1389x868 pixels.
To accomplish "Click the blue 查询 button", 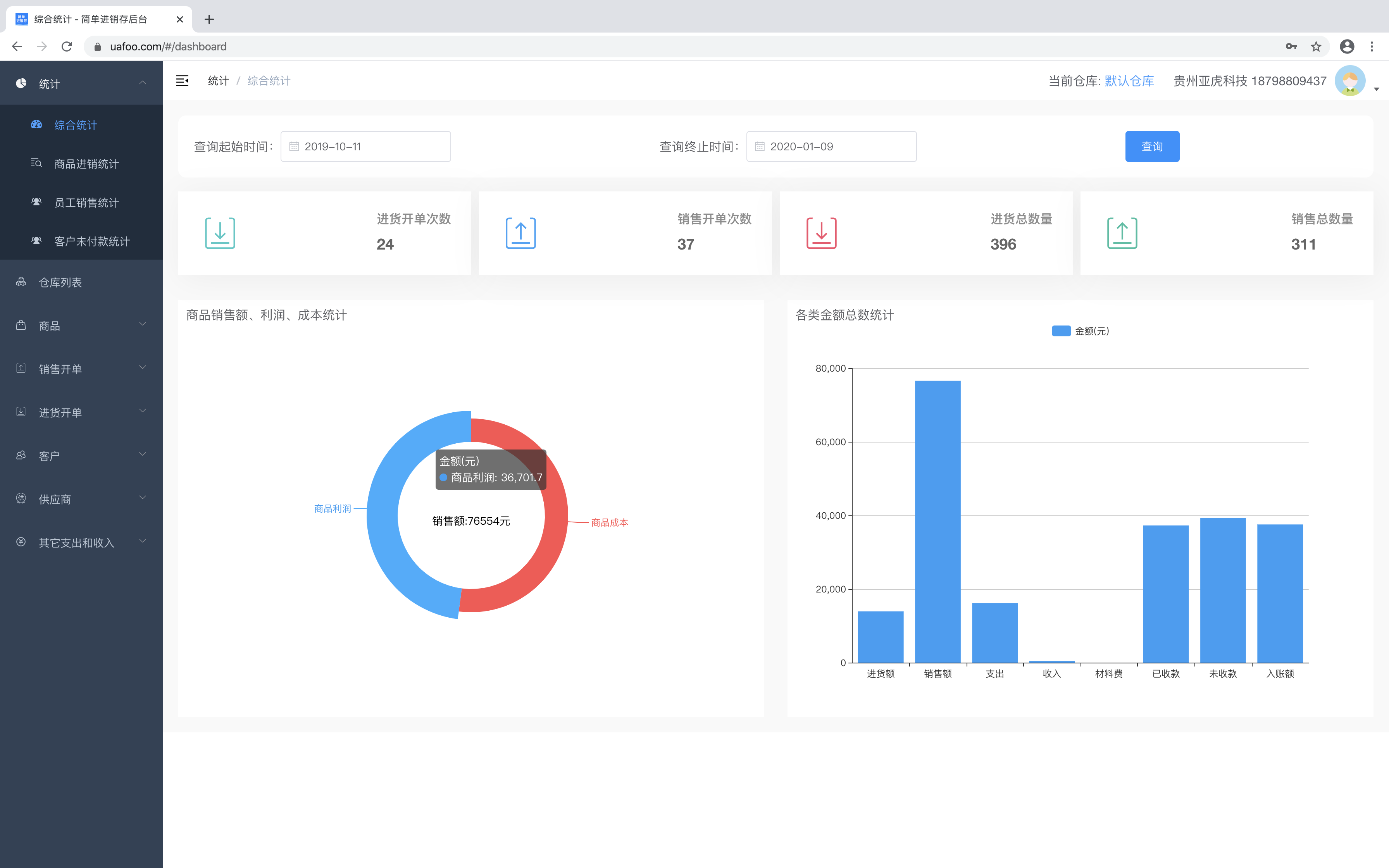I will click(1152, 146).
